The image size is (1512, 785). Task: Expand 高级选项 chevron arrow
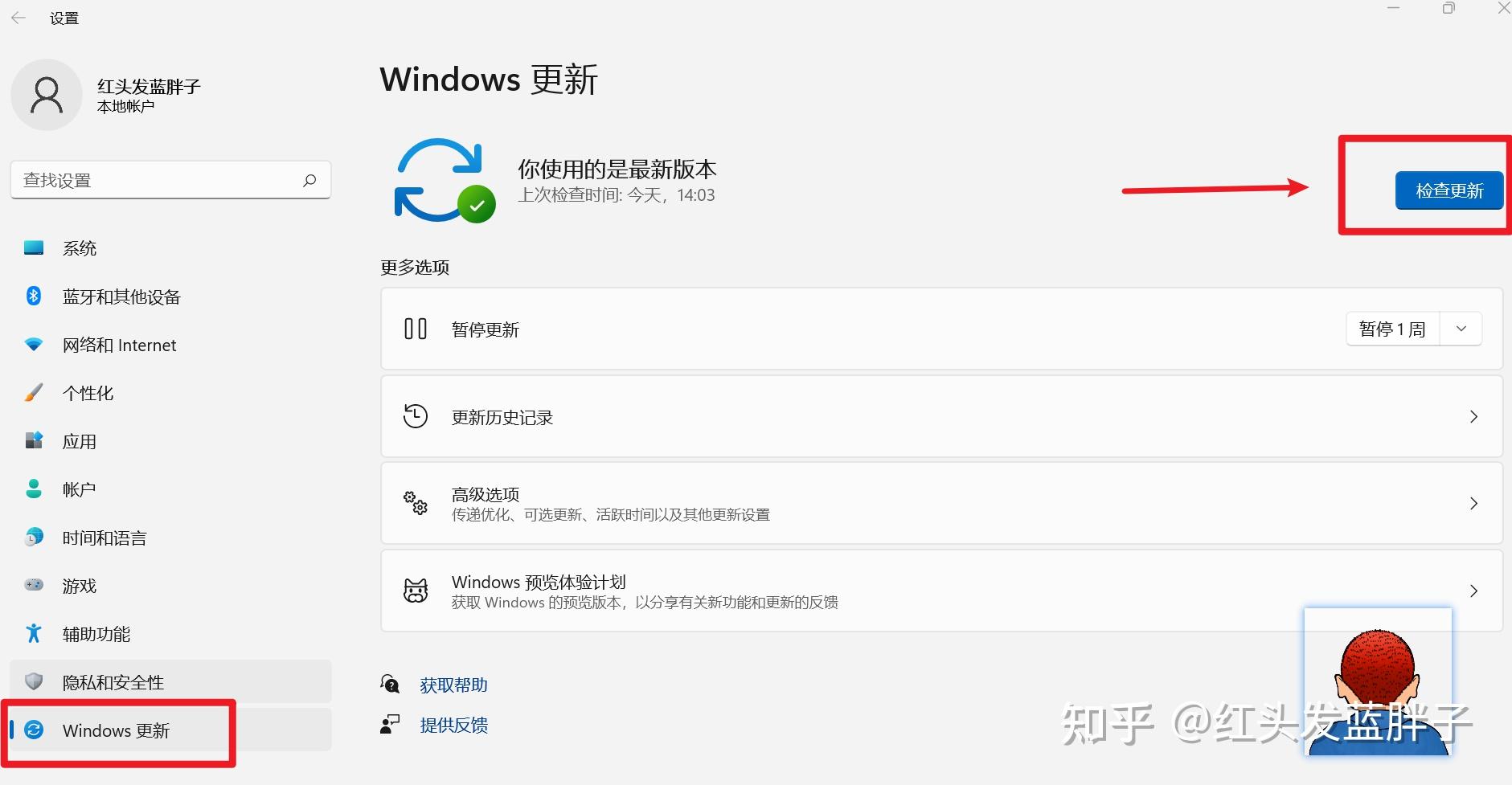(x=1473, y=504)
